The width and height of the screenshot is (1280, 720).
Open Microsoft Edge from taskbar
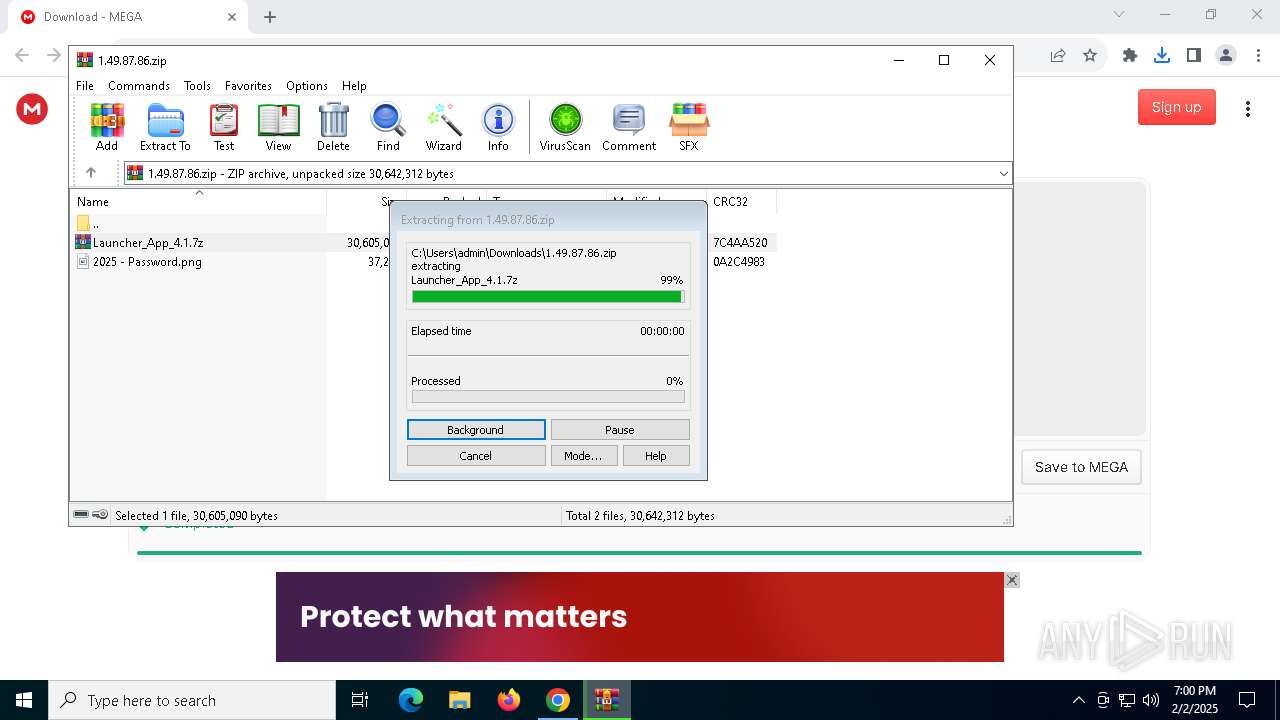pos(411,700)
